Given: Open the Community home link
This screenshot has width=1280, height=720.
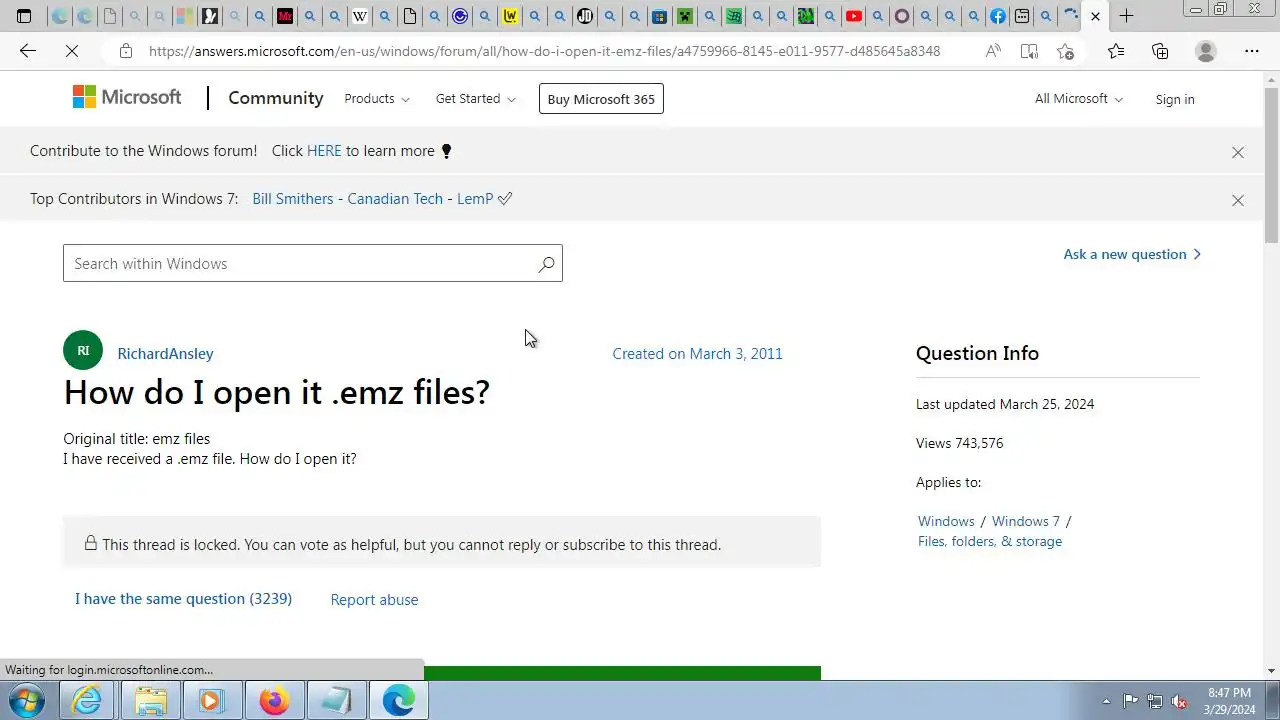Looking at the screenshot, I should (276, 98).
